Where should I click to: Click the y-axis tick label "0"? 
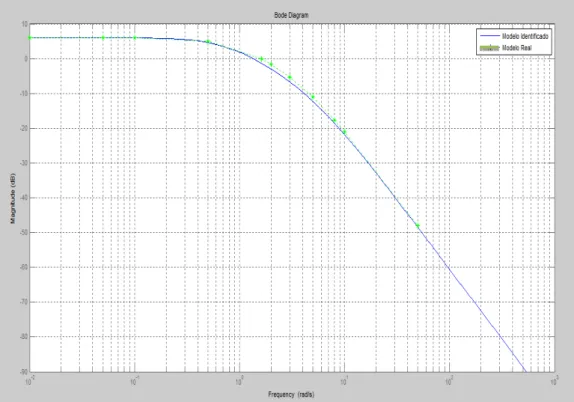click(26, 59)
